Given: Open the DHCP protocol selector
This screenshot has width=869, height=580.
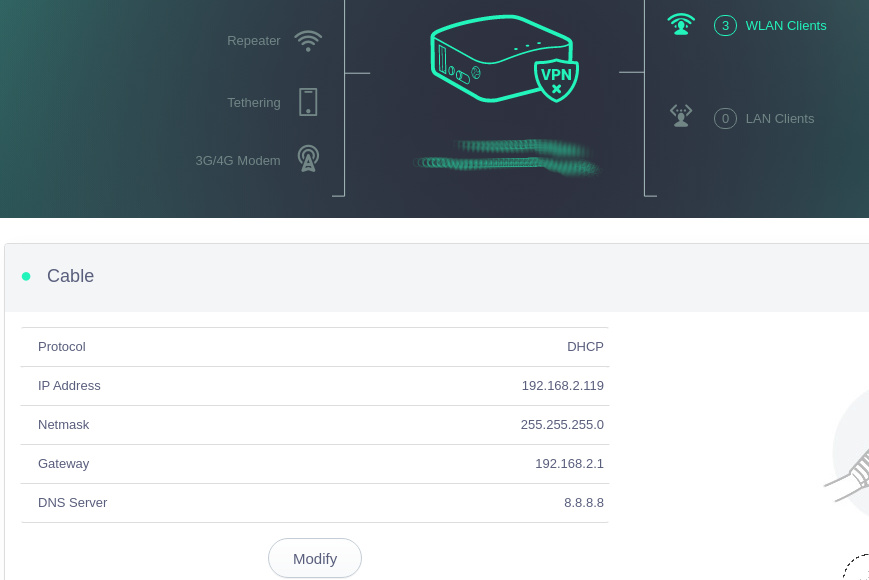Looking at the screenshot, I should tap(585, 346).
